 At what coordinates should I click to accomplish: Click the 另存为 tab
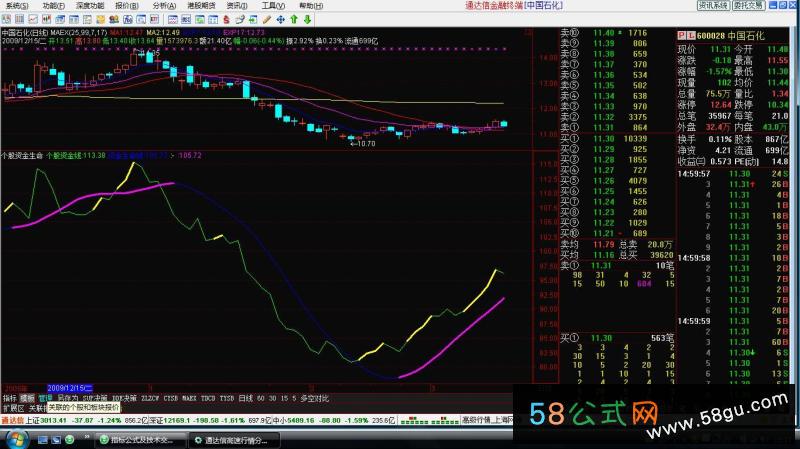(x=67, y=398)
